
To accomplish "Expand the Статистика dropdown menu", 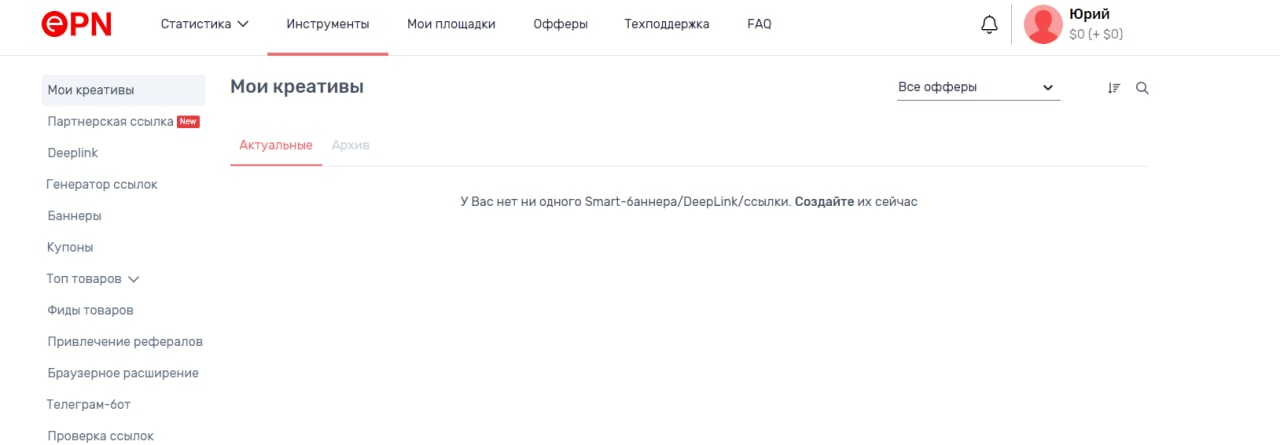I will click(205, 24).
